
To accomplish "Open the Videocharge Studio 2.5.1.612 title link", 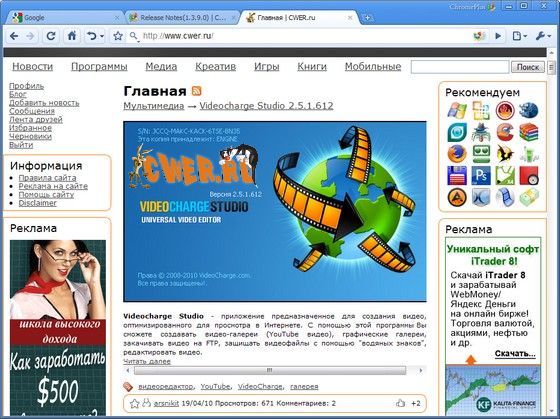I will (266, 106).
